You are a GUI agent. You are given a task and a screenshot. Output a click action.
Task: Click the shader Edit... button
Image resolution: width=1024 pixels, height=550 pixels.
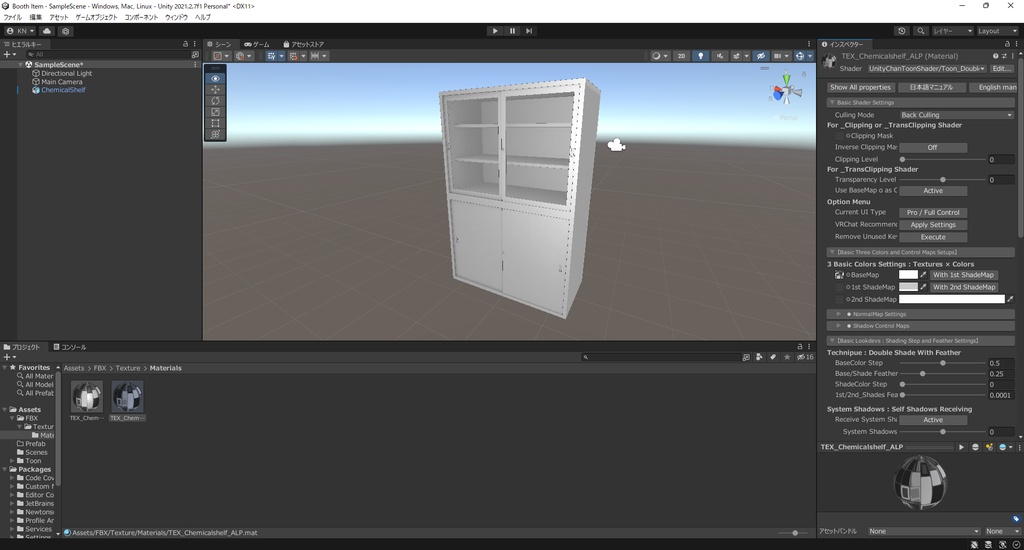pos(1002,69)
